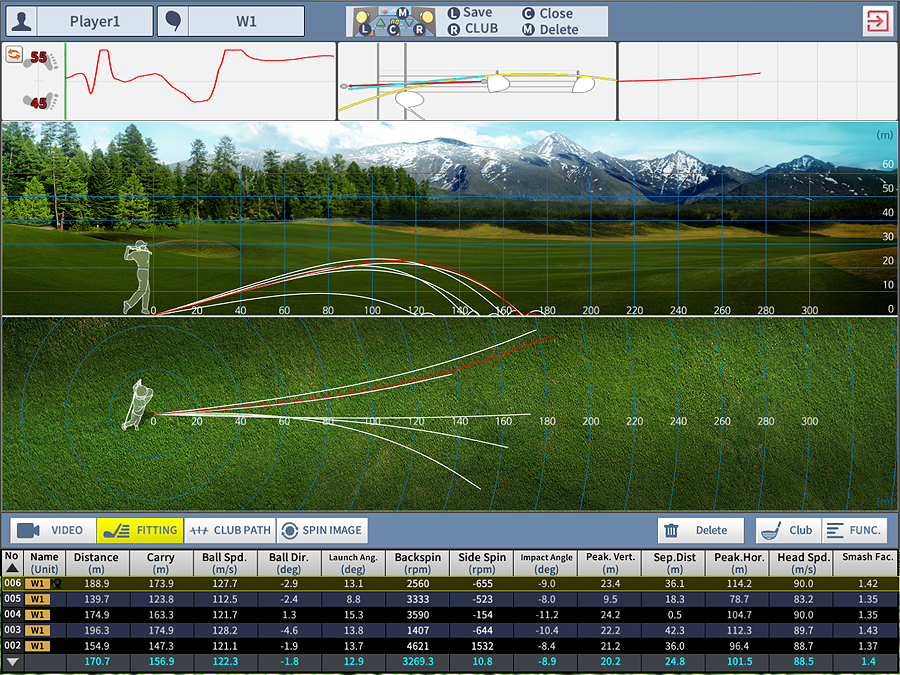Click the Carry column header
The width and height of the screenshot is (900, 675).
point(160,563)
